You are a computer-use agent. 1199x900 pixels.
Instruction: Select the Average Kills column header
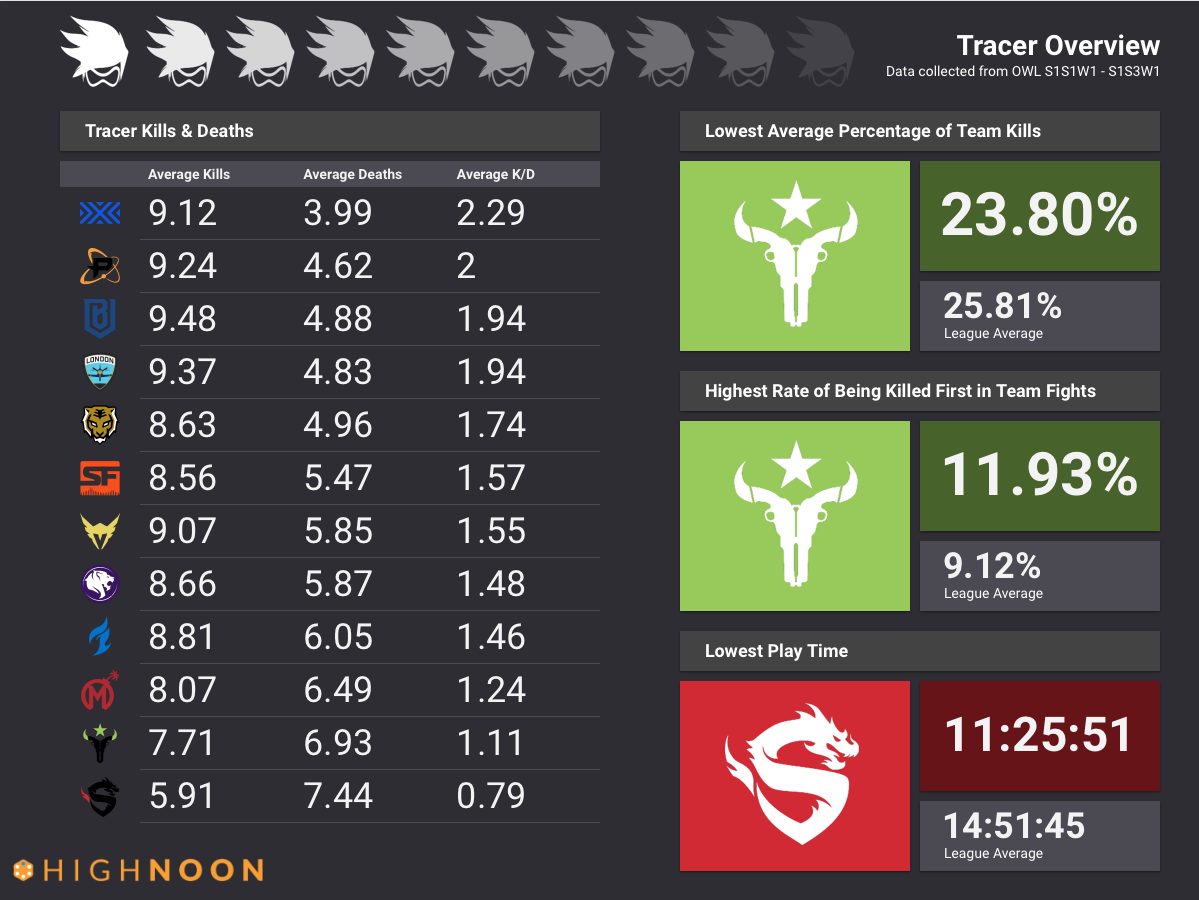point(189,174)
